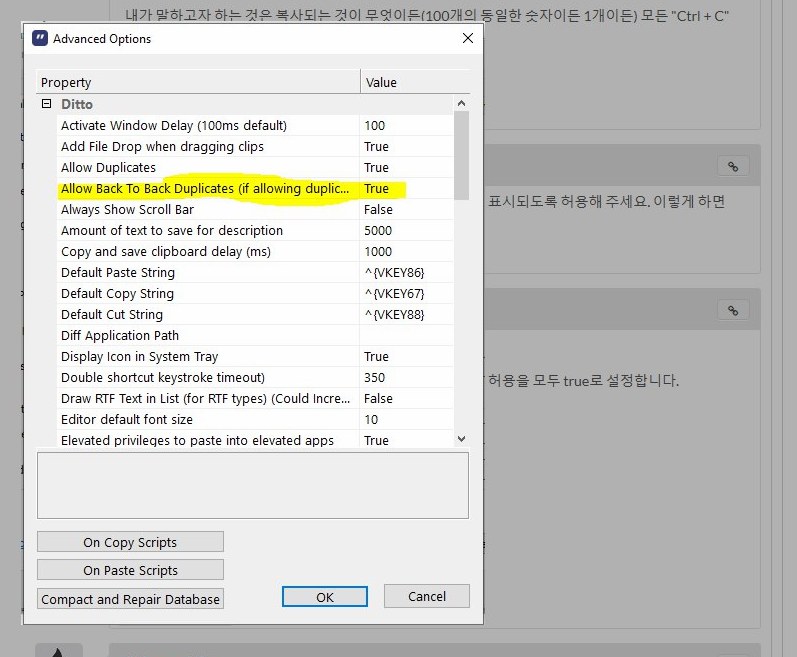Screen dimensions: 797x657
Task: Select Display Icon in System Tray property
Action: 207,357
